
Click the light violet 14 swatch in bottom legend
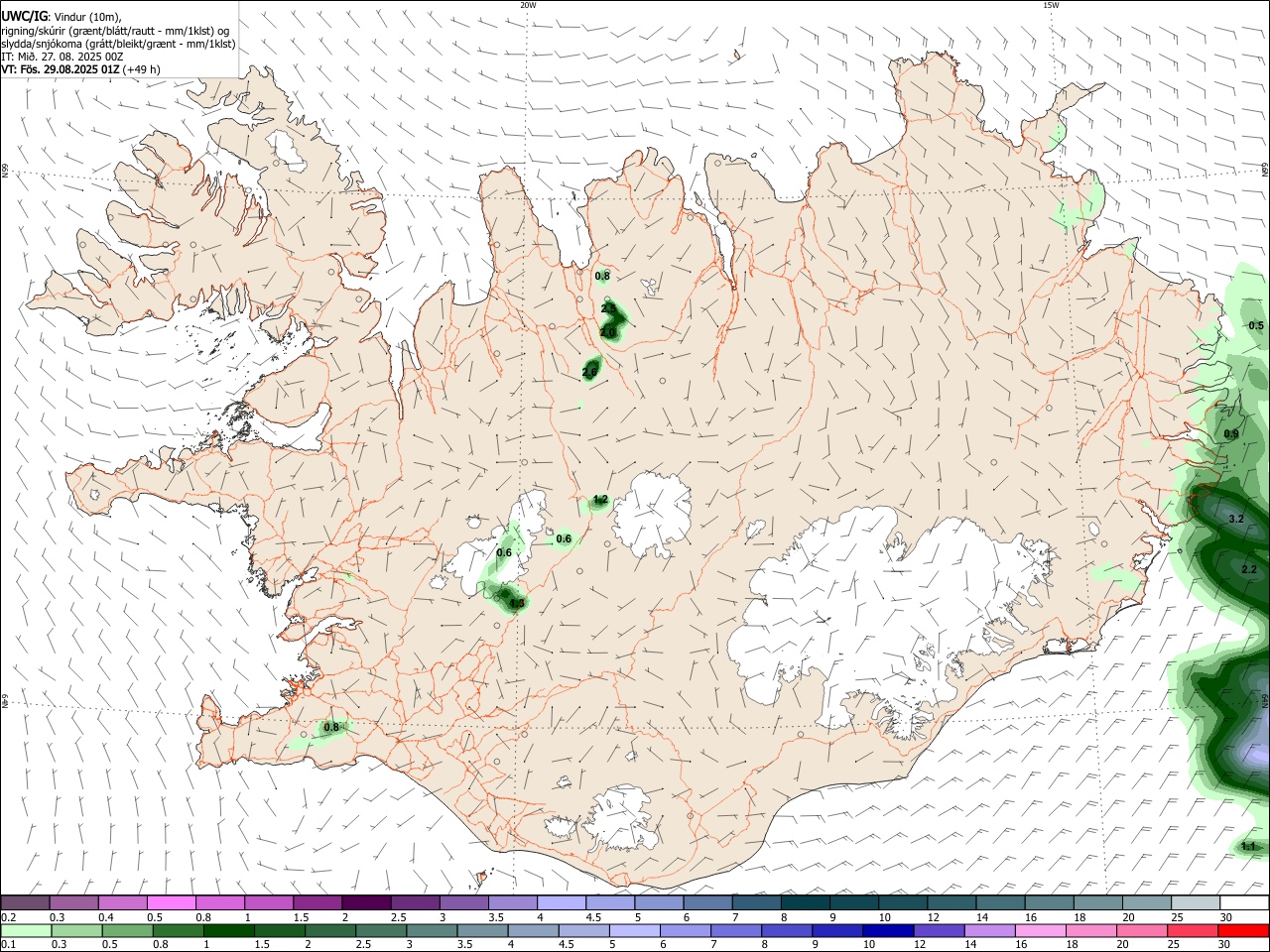click(x=988, y=930)
